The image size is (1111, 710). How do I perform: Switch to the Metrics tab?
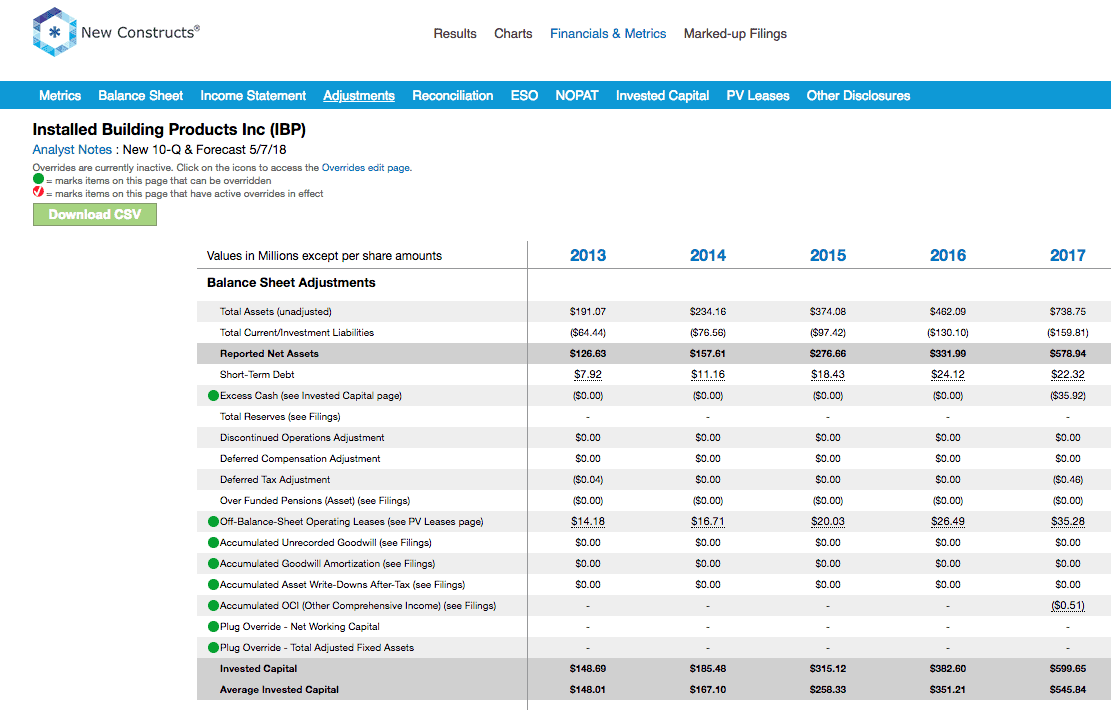pyautogui.click(x=60, y=96)
